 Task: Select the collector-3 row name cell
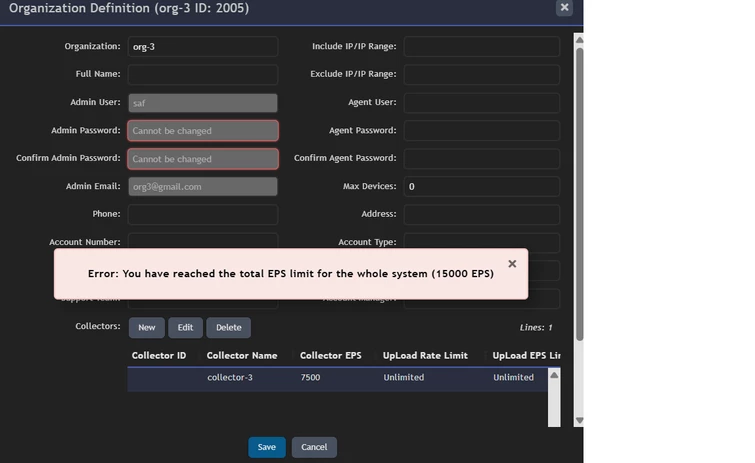pos(230,377)
